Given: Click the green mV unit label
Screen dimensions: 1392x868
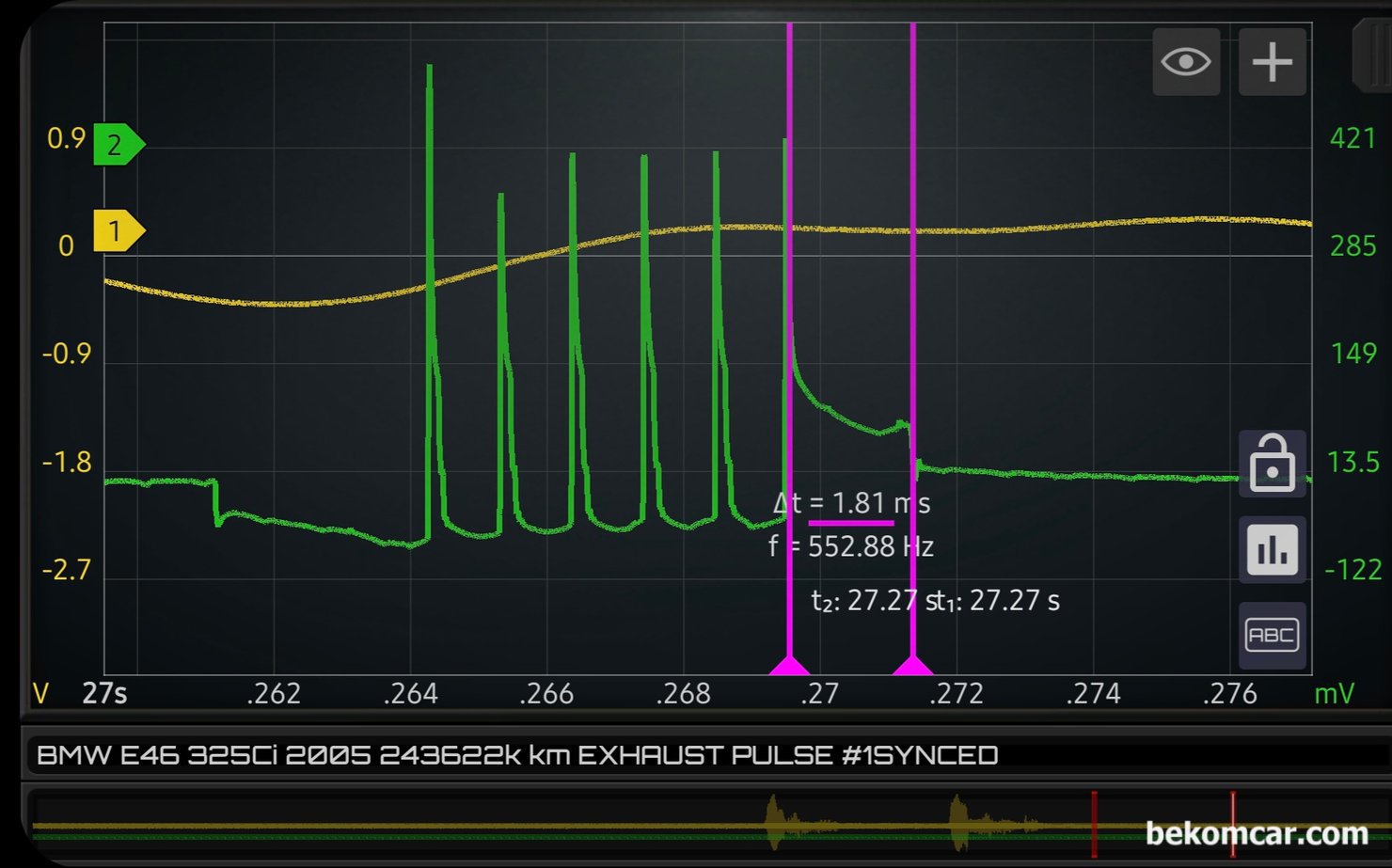Looking at the screenshot, I should click(x=1334, y=694).
